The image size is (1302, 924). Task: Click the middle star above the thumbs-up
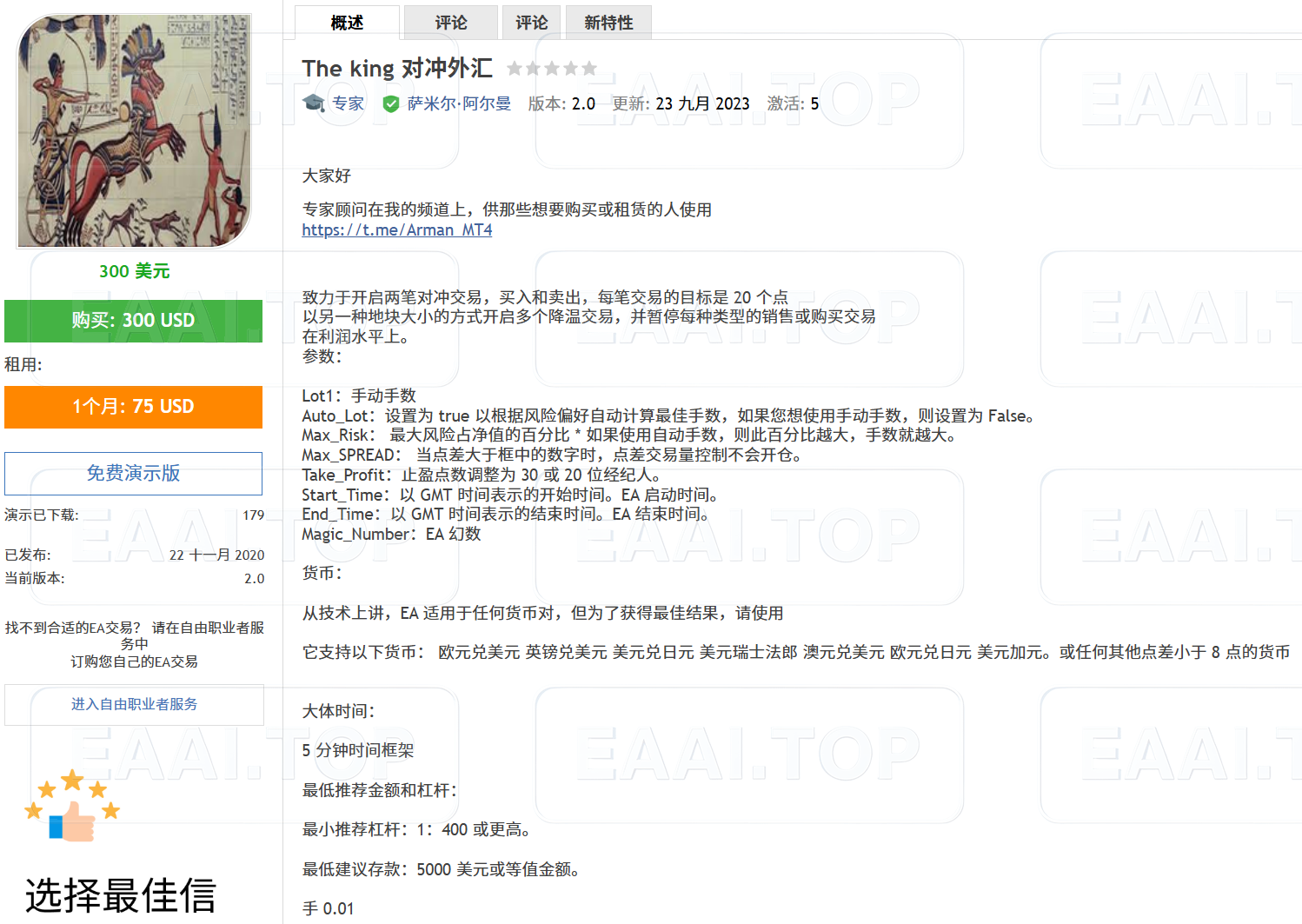pyautogui.click(x=71, y=778)
